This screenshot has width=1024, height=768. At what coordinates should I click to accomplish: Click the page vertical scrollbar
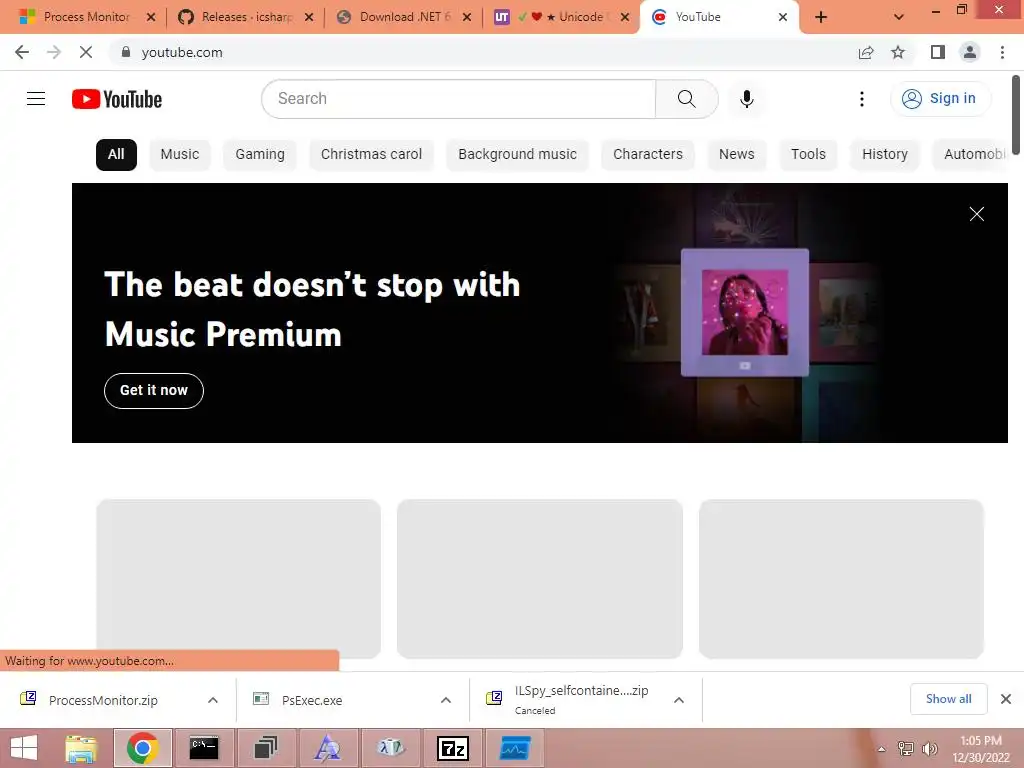[x=1016, y=114]
